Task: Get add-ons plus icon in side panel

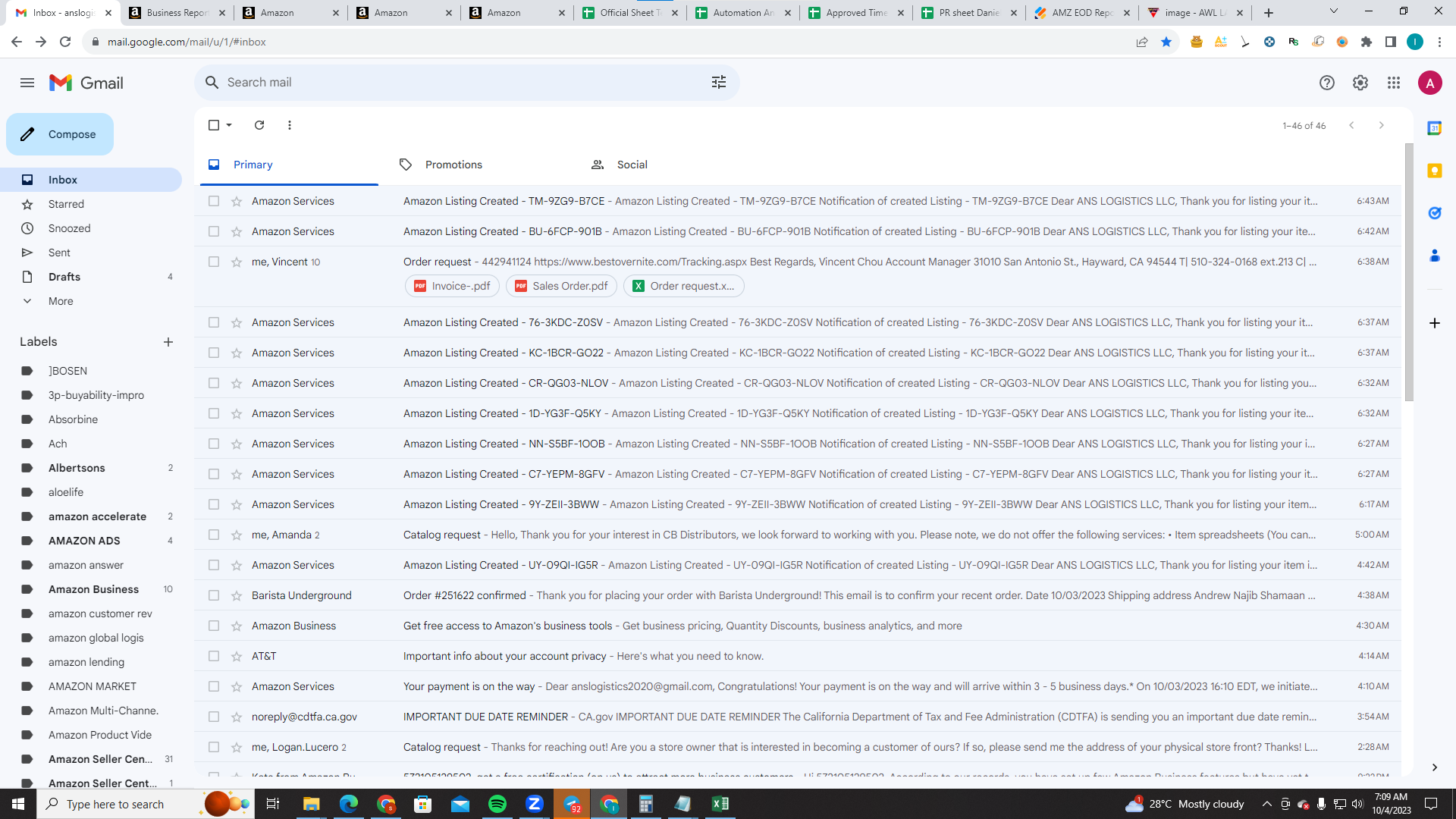Action: [1435, 323]
